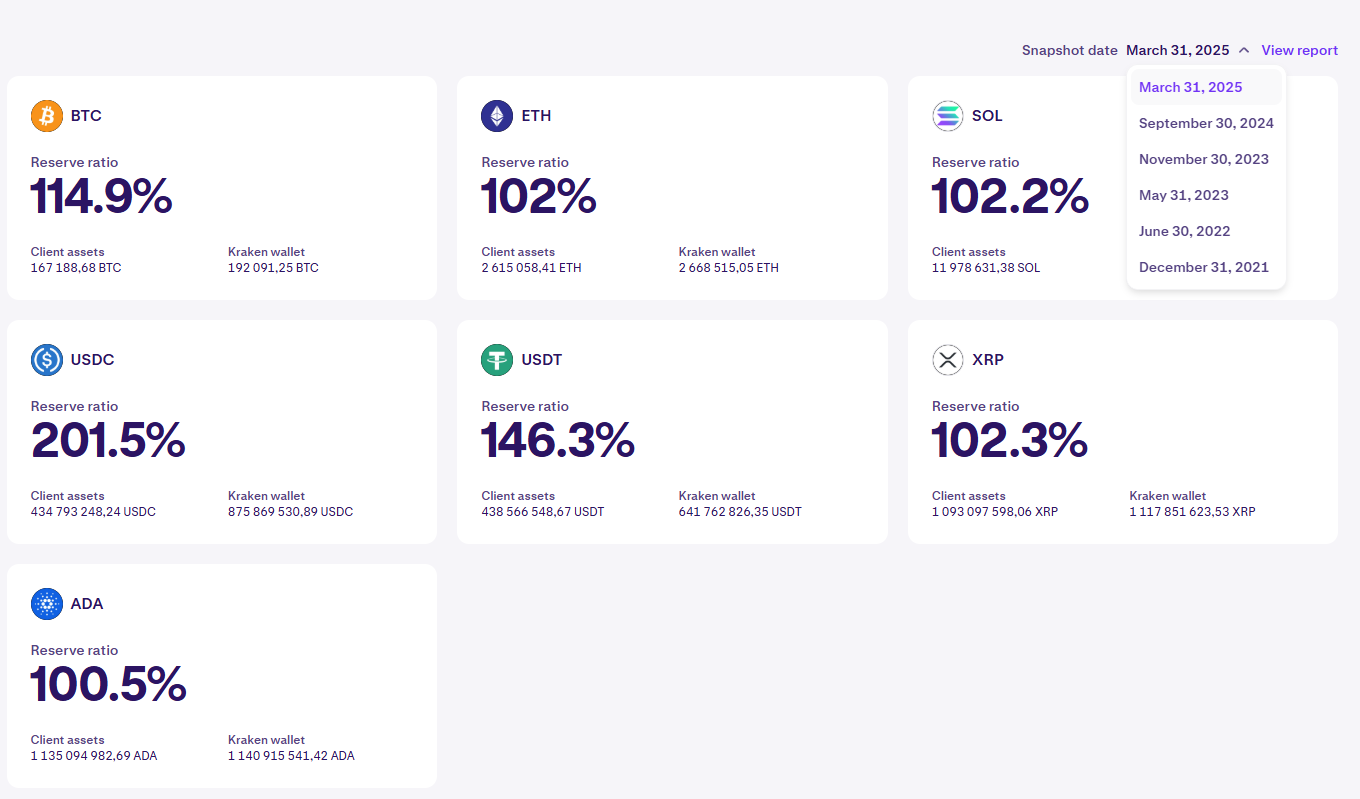
Task: Click client assets 2 615 058,41 ETH
Action: pyautogui.click(x=531, y=268)
